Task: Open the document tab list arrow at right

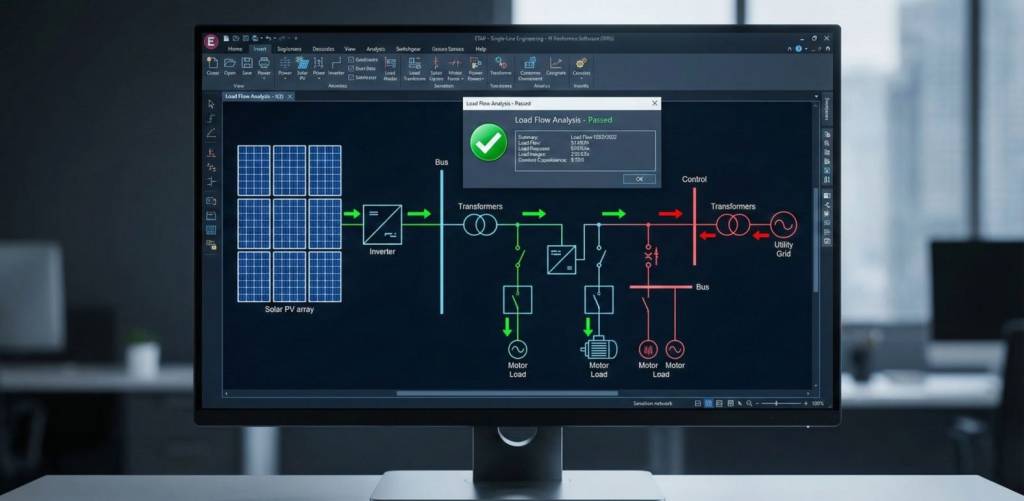Action: coord(816,96)
